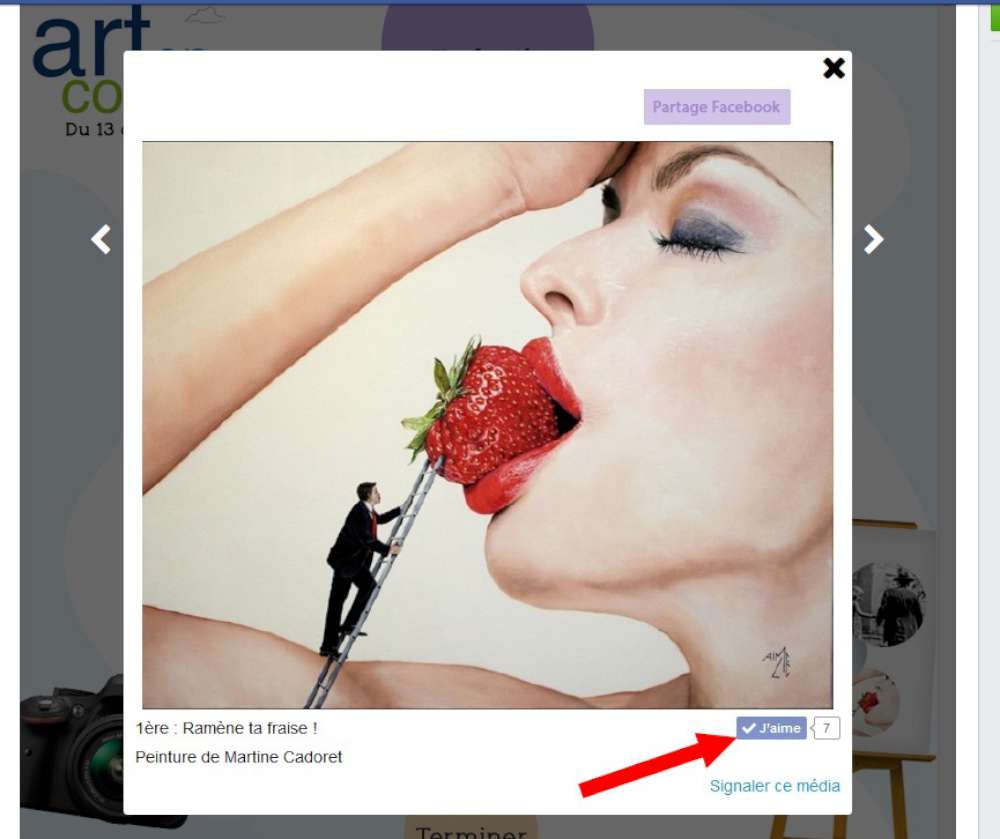Click the strawberry painting image
This screenshot has width=1000, height=839.
[487, 425]
